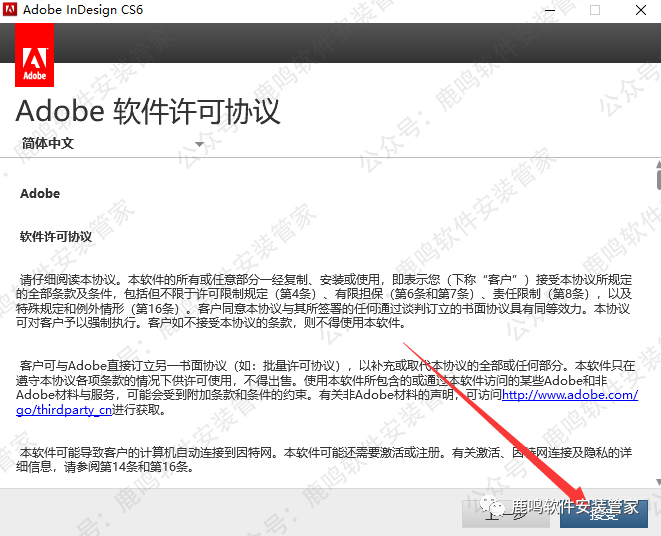Click the 'Adobe 软件许可协议' page heading
The image size is (661, 536).
click(x=148, y=110)
